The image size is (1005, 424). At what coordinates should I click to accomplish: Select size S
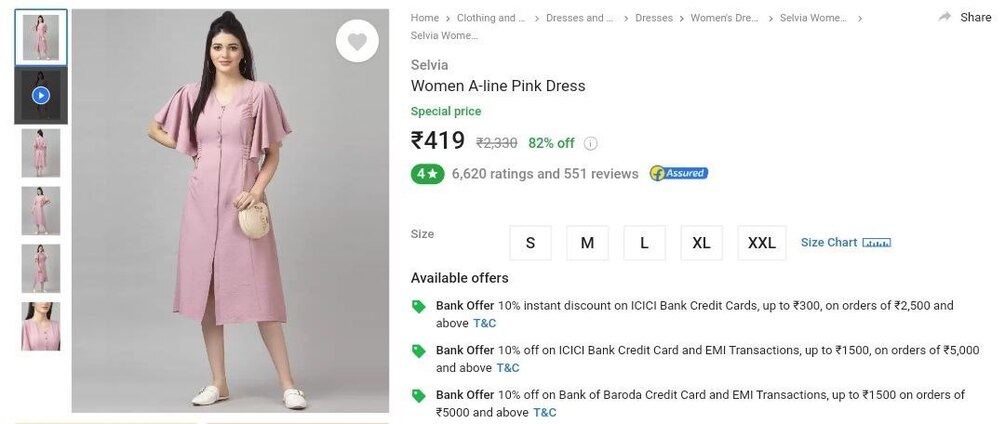pyautogui.click(x=530, y=243)
